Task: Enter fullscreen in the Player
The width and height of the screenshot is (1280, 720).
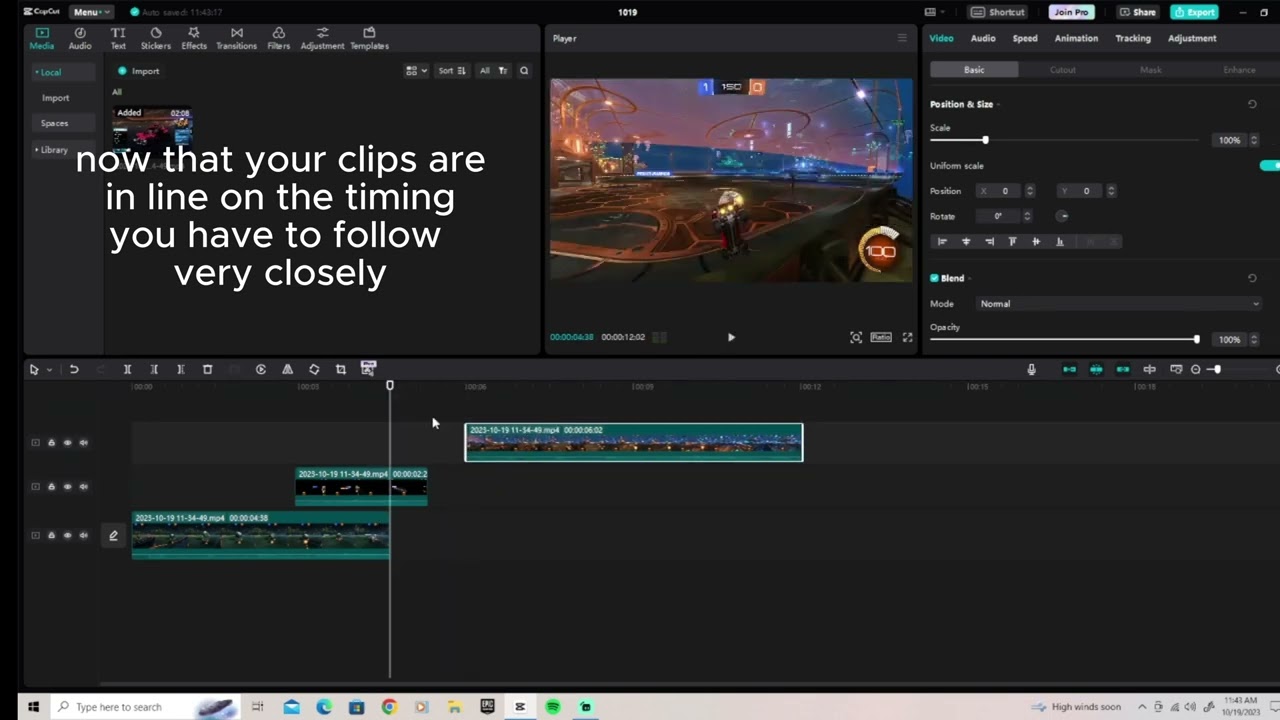Action: tap(907, 338)
